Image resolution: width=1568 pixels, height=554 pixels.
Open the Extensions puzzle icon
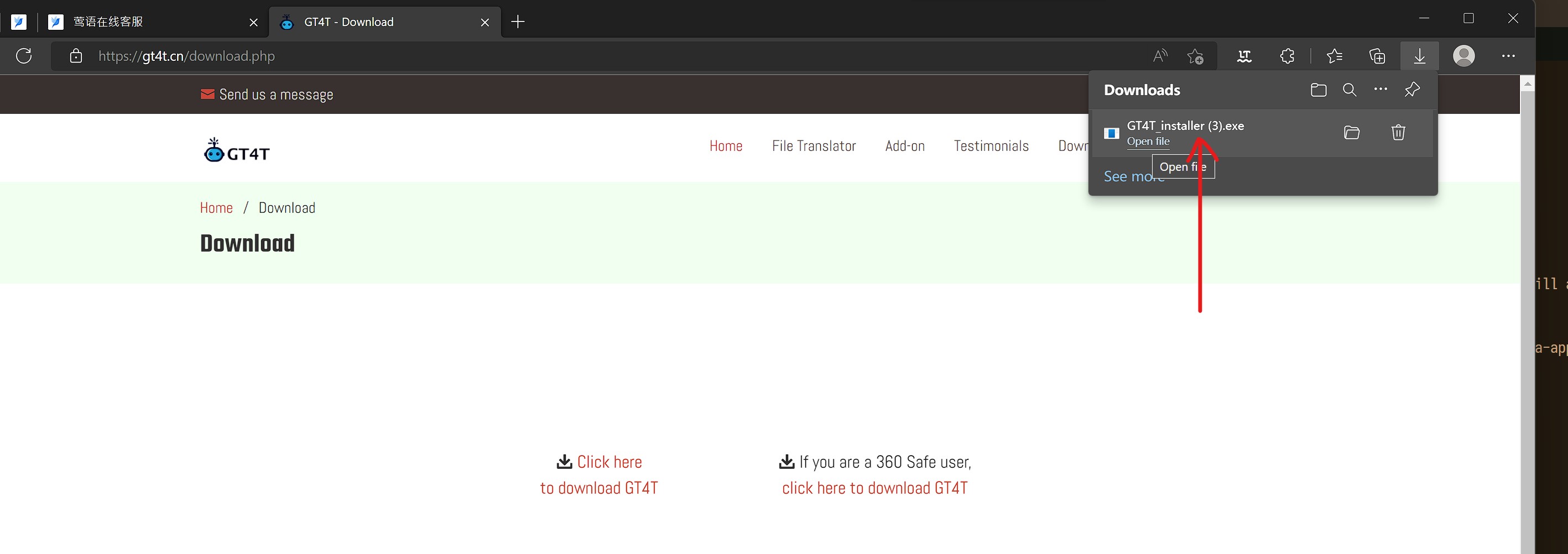(1287, 56)
